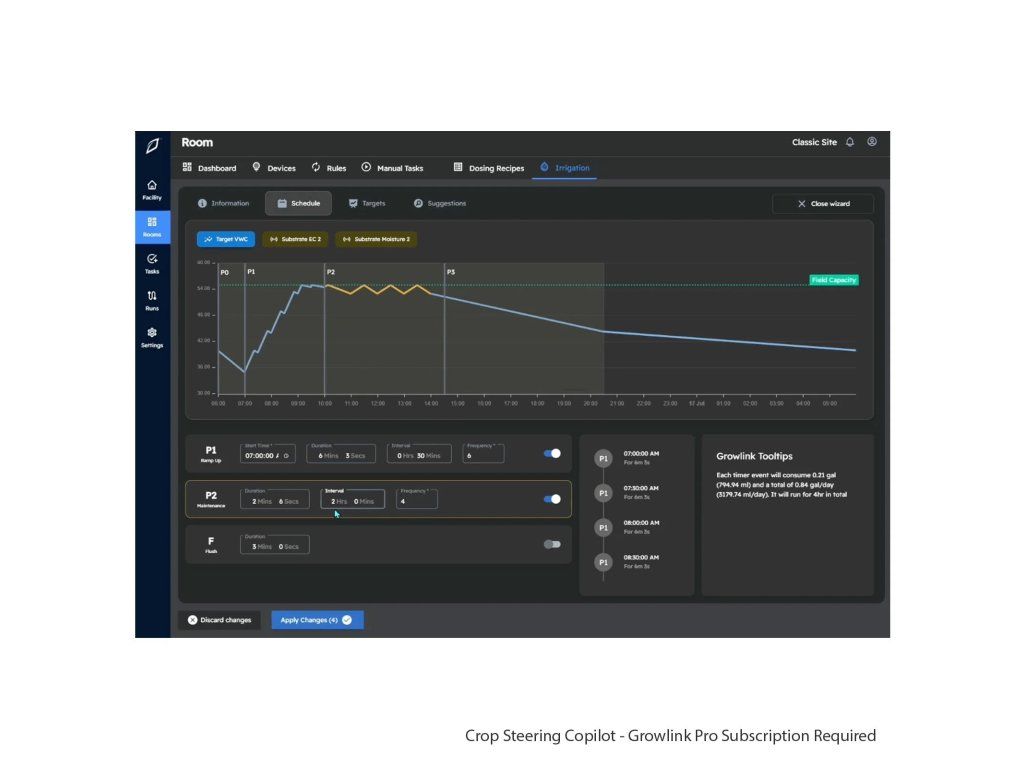Click the Apply Changes (4) button
Image resolution: width=1024 pixels, height=768 pixels.
[x=317, y=620]
